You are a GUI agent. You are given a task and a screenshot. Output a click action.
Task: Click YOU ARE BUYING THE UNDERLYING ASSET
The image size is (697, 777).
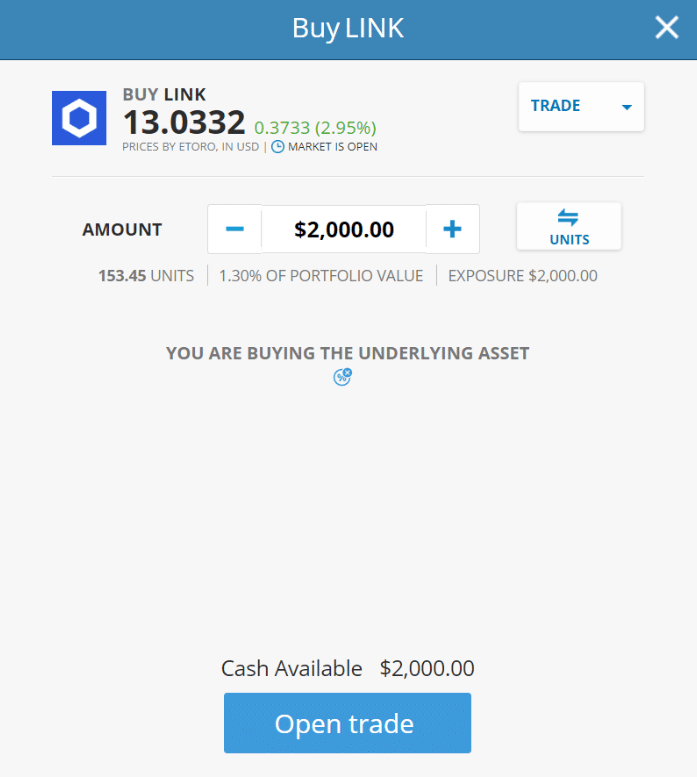347,353
